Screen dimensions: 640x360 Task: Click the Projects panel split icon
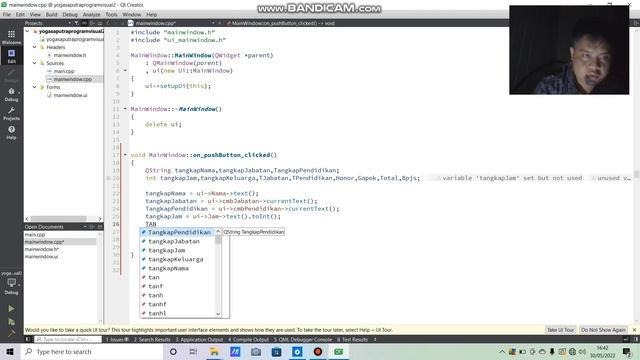point(92,23)
